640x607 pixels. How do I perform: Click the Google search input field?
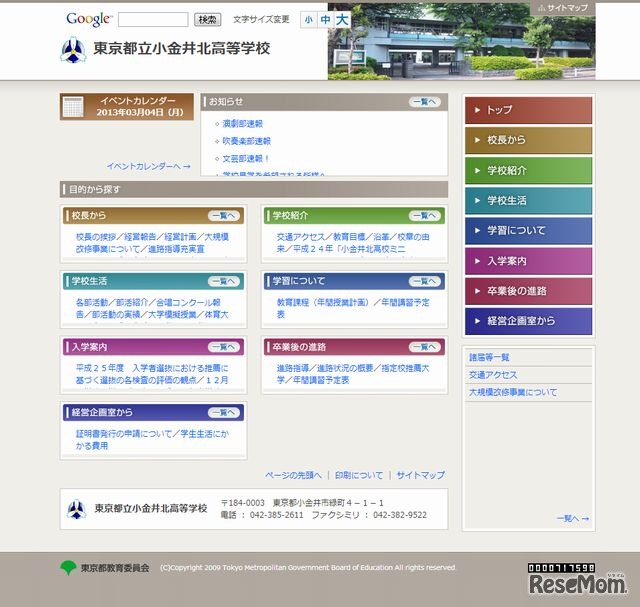pos(153,20)
